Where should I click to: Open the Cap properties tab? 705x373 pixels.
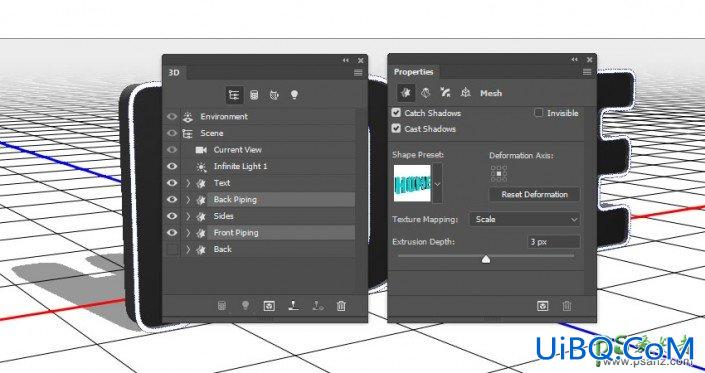pyautogui.click(x=445, y=93)
